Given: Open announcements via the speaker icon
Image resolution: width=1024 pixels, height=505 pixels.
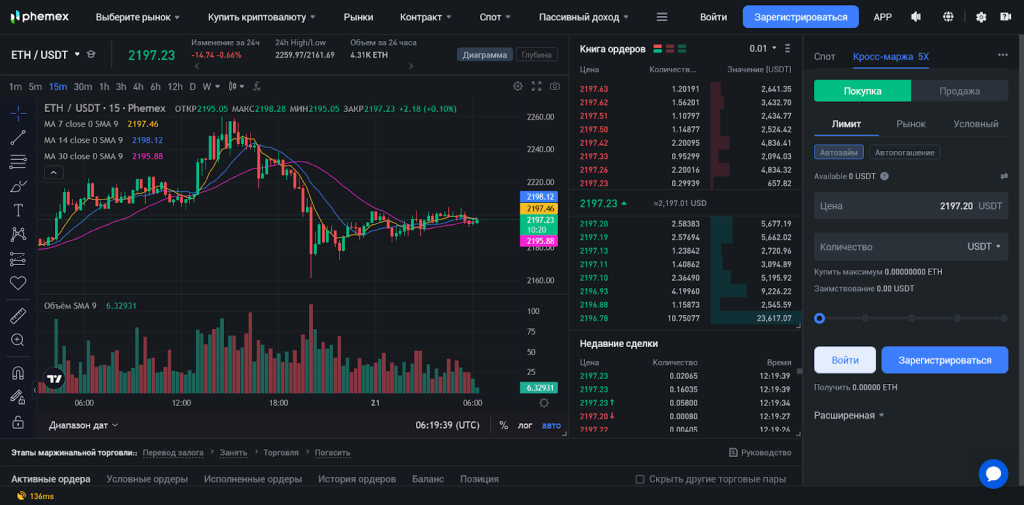Looking at the screenshot, I should coord(917,17).
